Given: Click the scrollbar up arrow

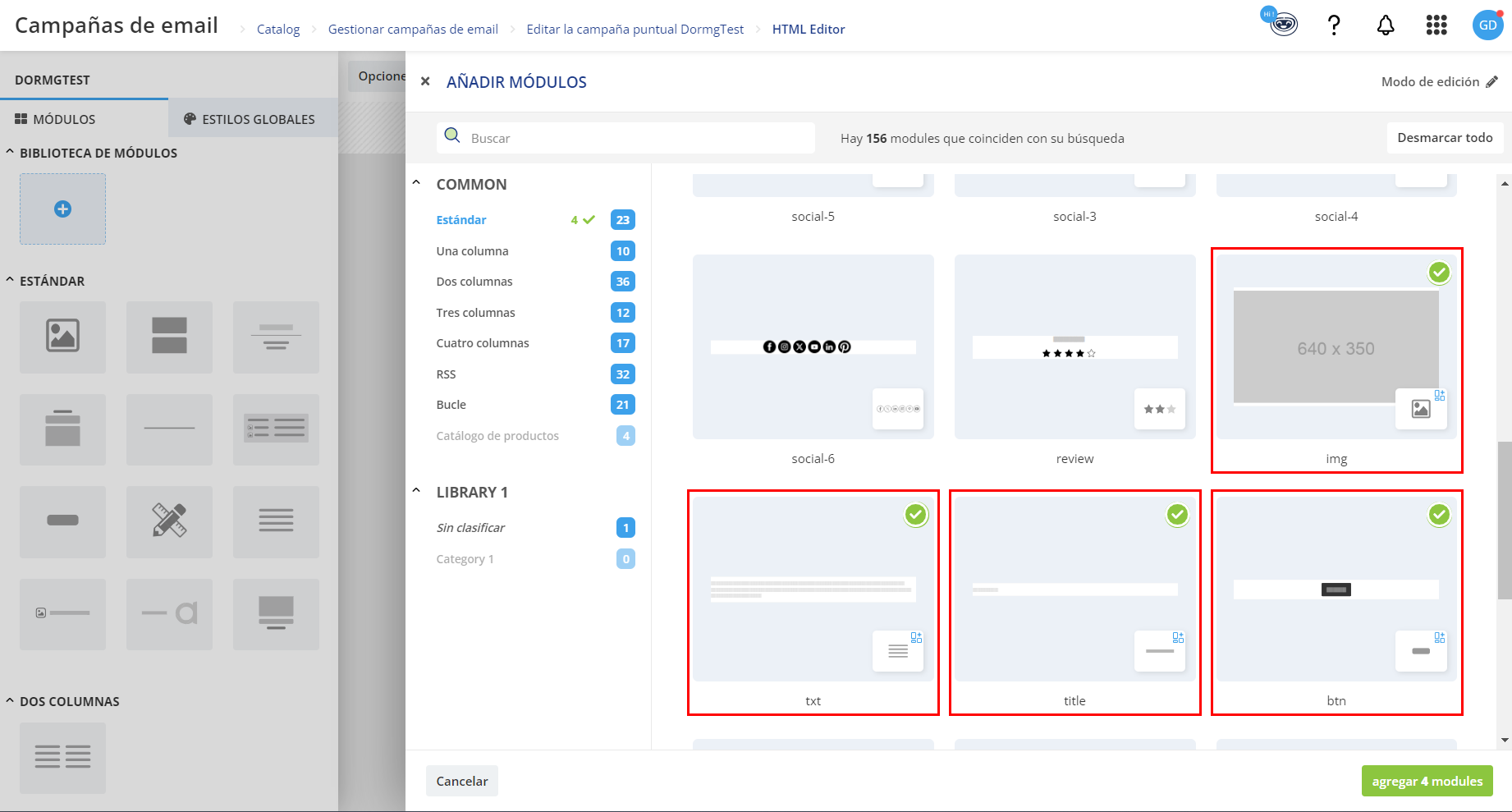Looking at the screenshot, I should [x=1504, y=183].
